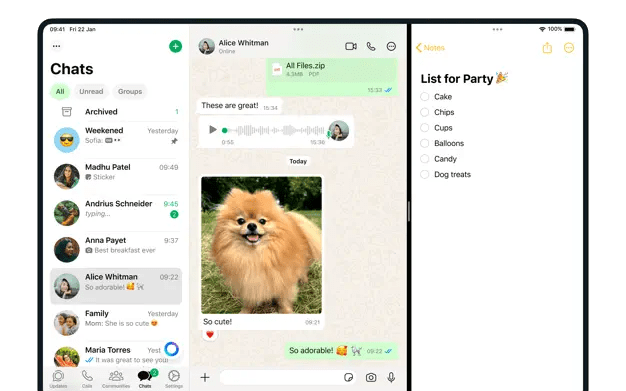This screenshot has height=391, width=626.
Task: Start a voice call with Alice Whitman
Action: 371,46
